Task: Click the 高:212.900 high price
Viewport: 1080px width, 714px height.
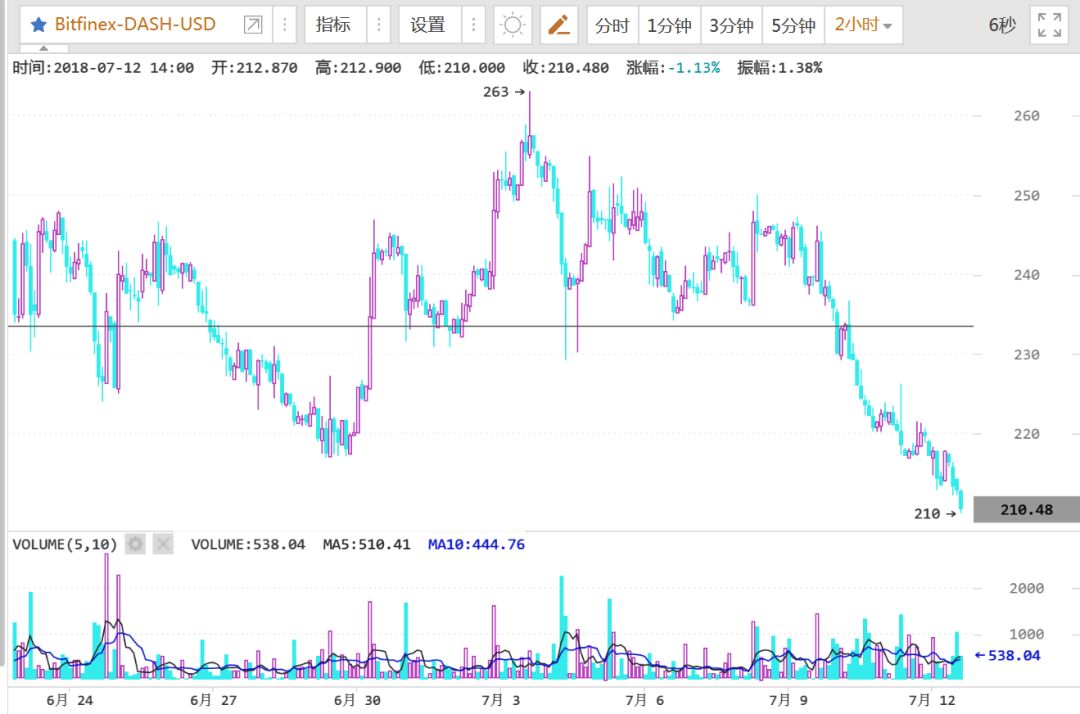Action: tap(358, 67)
